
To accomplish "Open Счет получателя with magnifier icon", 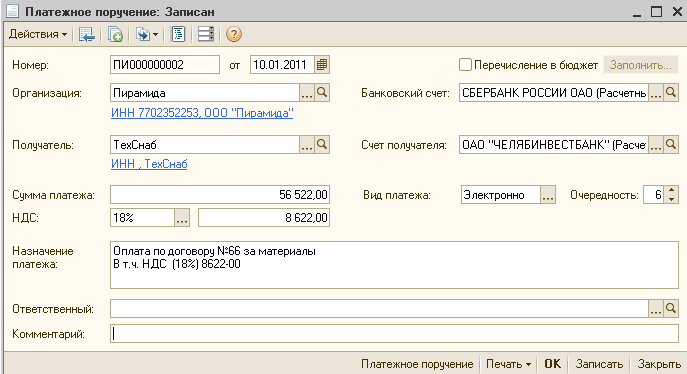I will point(671,145).
